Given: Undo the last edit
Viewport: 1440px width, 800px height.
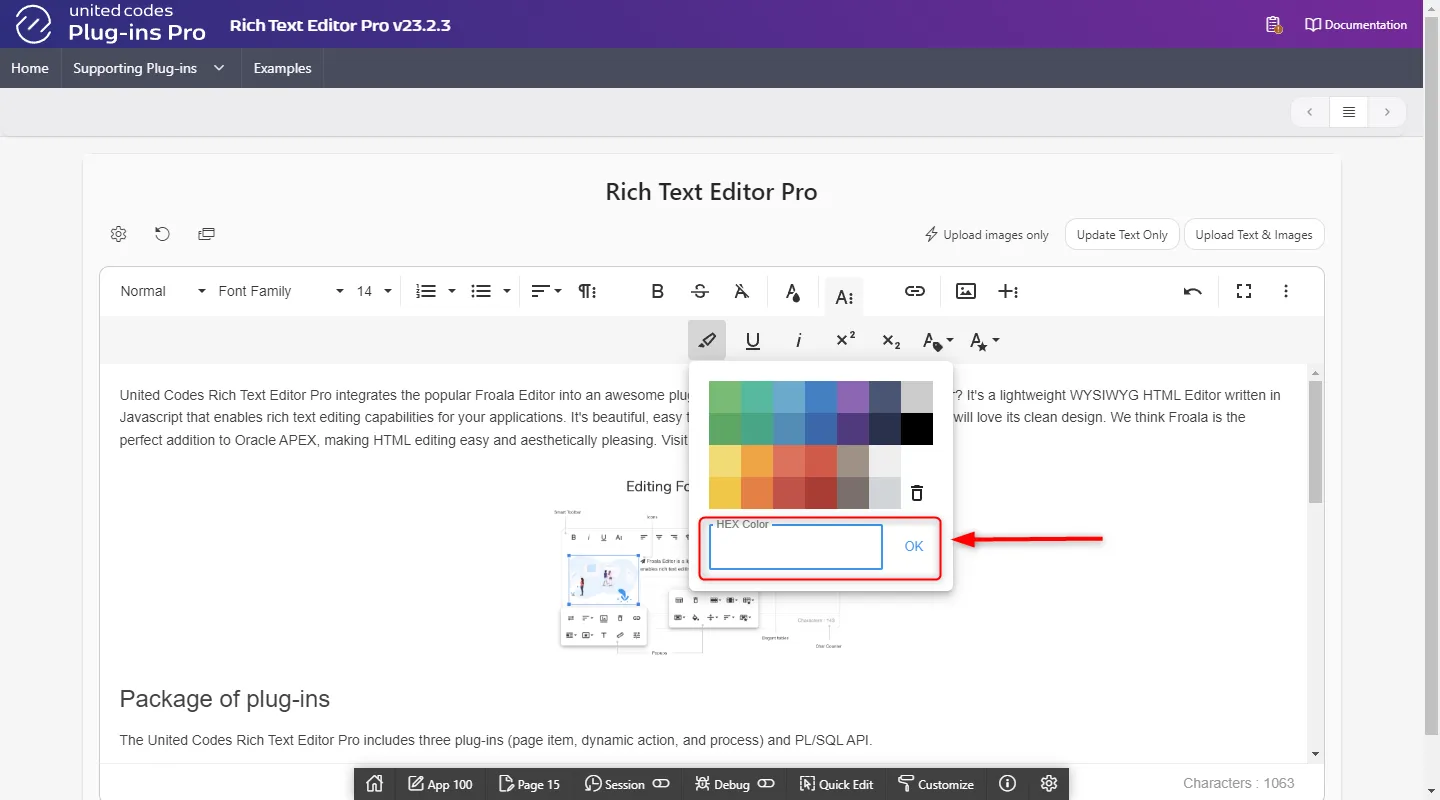Looking at the screenshot, I should click(x=1192, y=291).
